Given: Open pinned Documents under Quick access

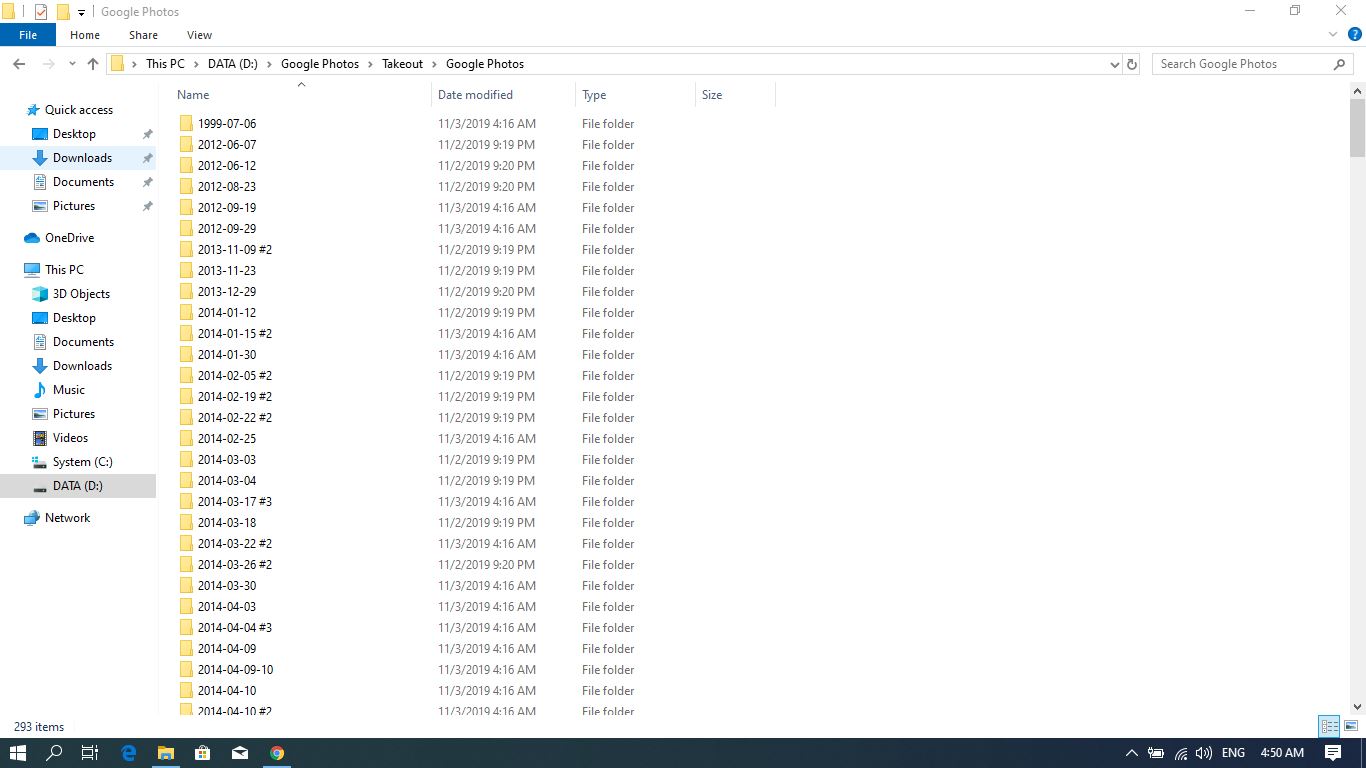Looking at the screenshot, I should tap(83, 182).
